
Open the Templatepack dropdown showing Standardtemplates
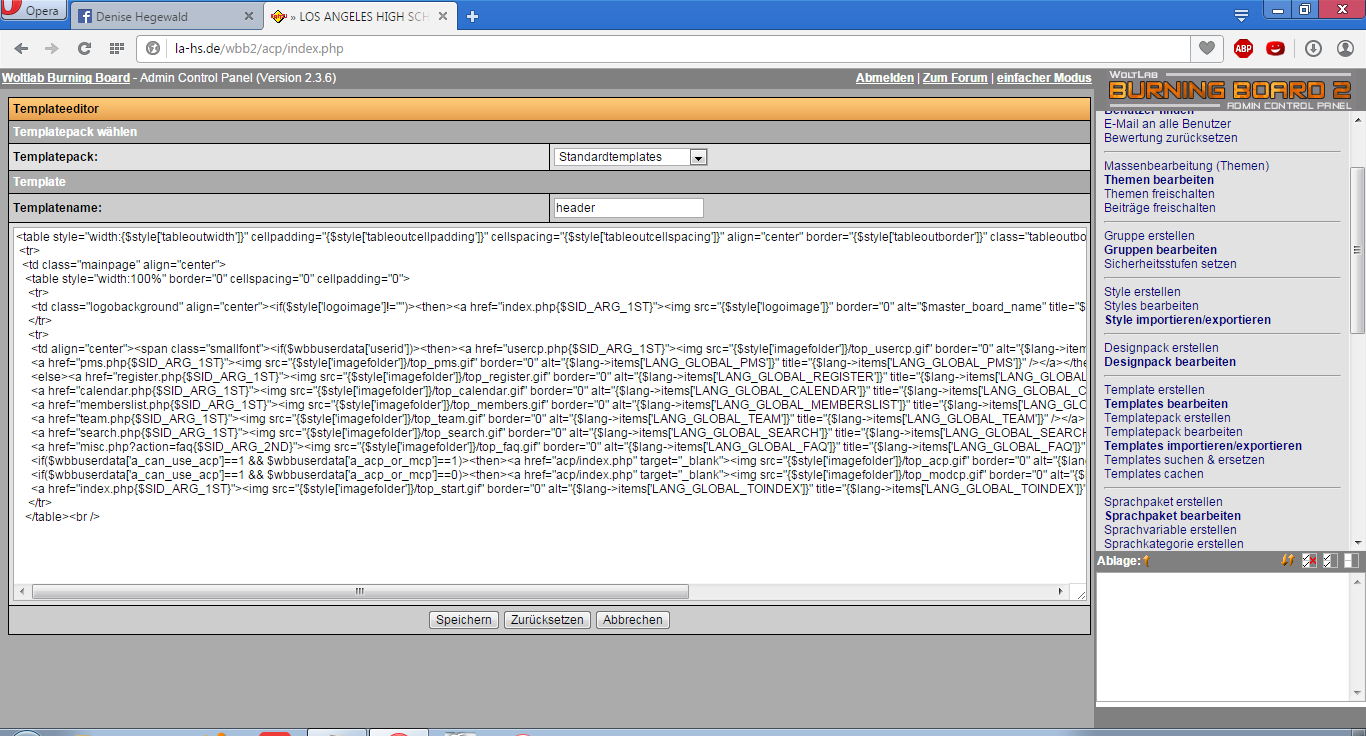(x=630, y=157)
